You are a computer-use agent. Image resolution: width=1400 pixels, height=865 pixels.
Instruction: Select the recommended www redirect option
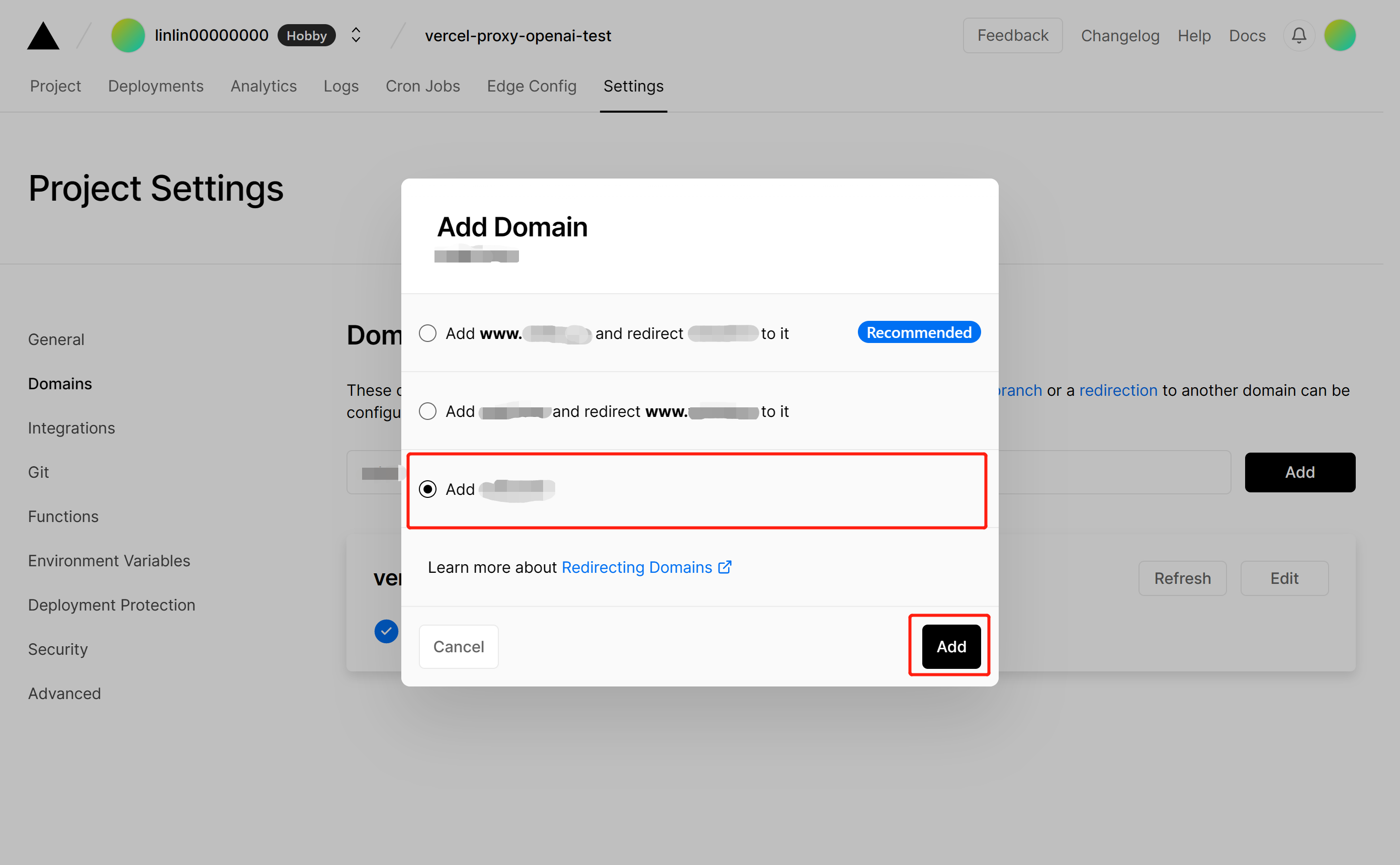coord(428,333)
